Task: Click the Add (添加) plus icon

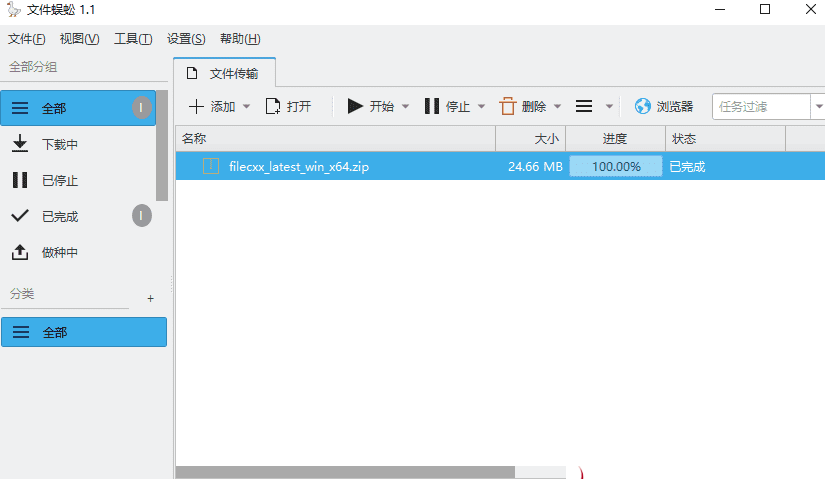Action: 197,107
